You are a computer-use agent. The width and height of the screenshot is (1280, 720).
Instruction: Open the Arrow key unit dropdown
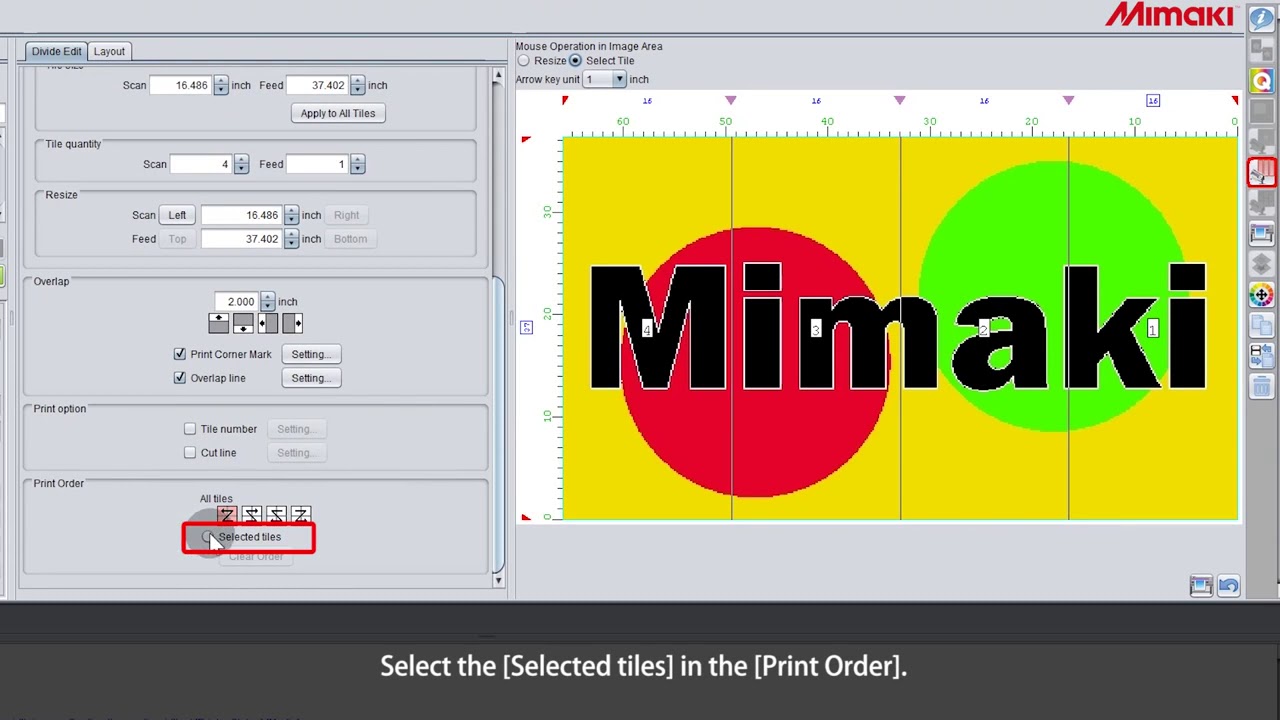pos(620,79)
